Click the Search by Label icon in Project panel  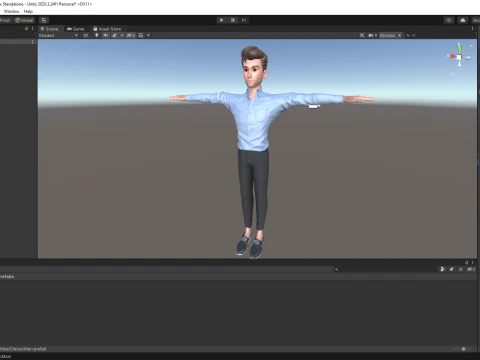[x=452, y=269]
